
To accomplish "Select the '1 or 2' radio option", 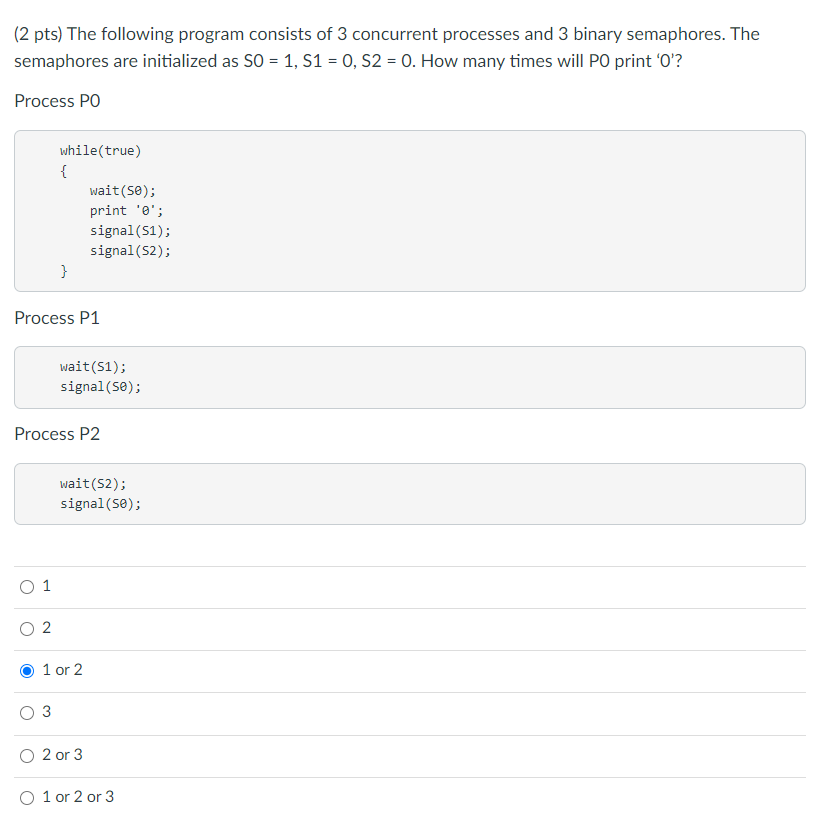I will 27,671.
